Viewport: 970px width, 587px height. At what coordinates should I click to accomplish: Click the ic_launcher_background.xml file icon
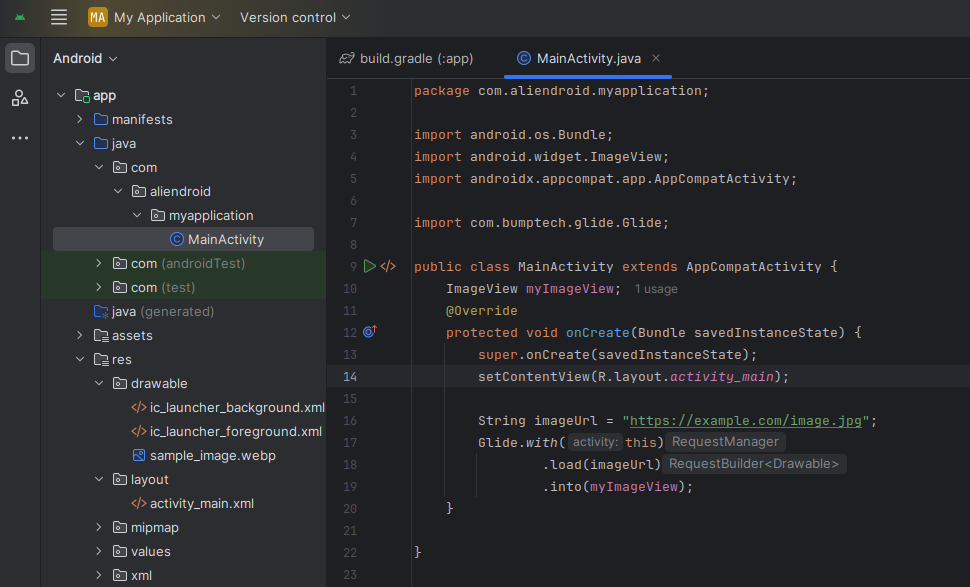point(139,408)
